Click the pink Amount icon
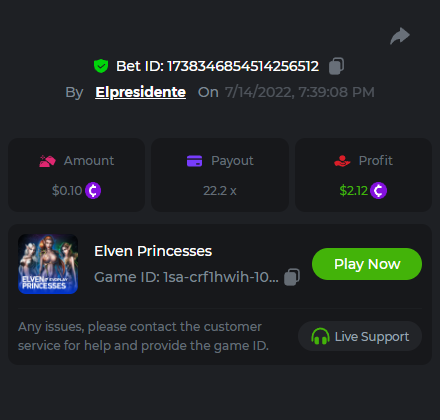440x420 pixels. coord(47,161)
